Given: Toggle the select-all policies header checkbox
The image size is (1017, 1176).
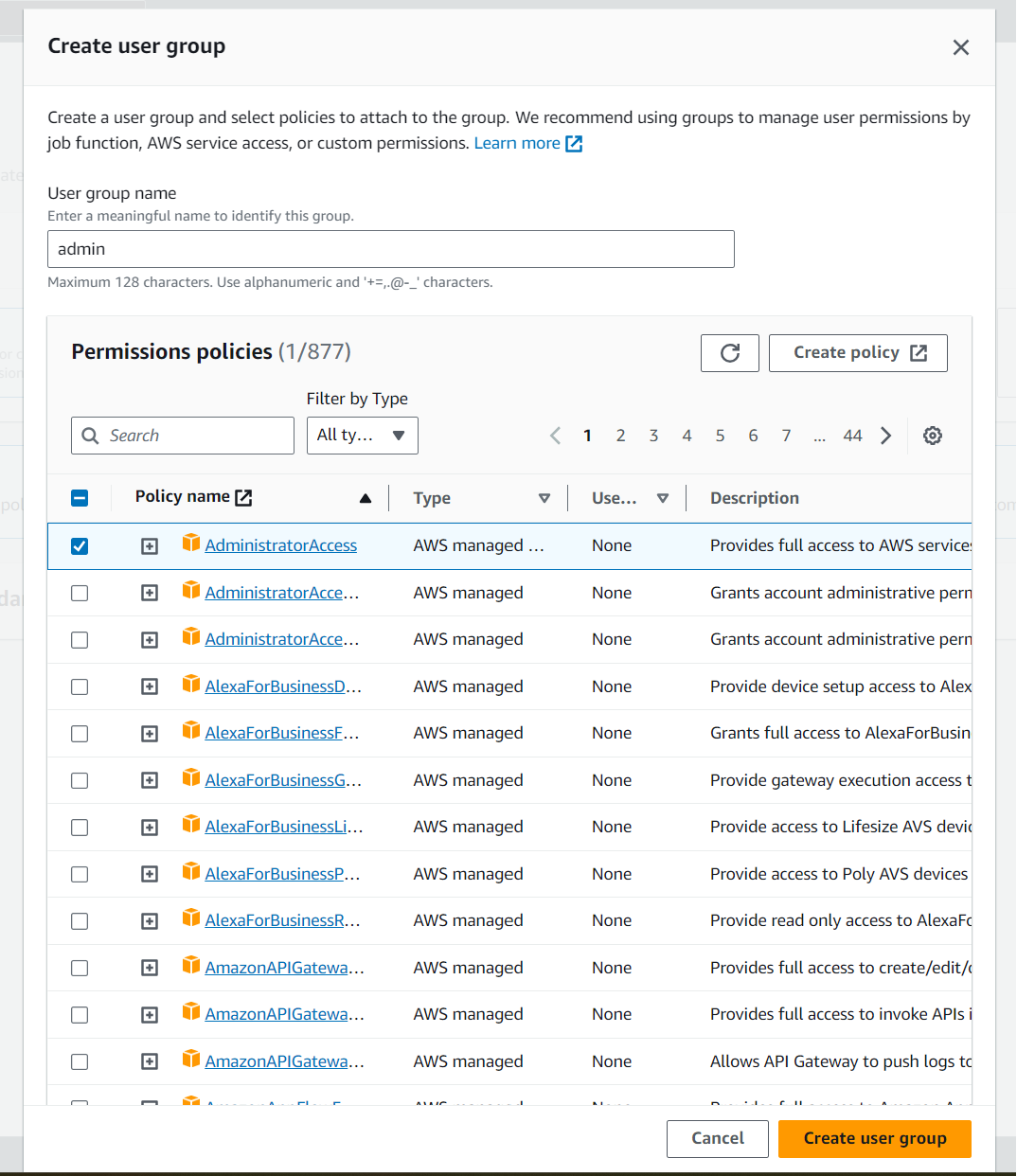Looking at the screenshot, I should point(80,498).
